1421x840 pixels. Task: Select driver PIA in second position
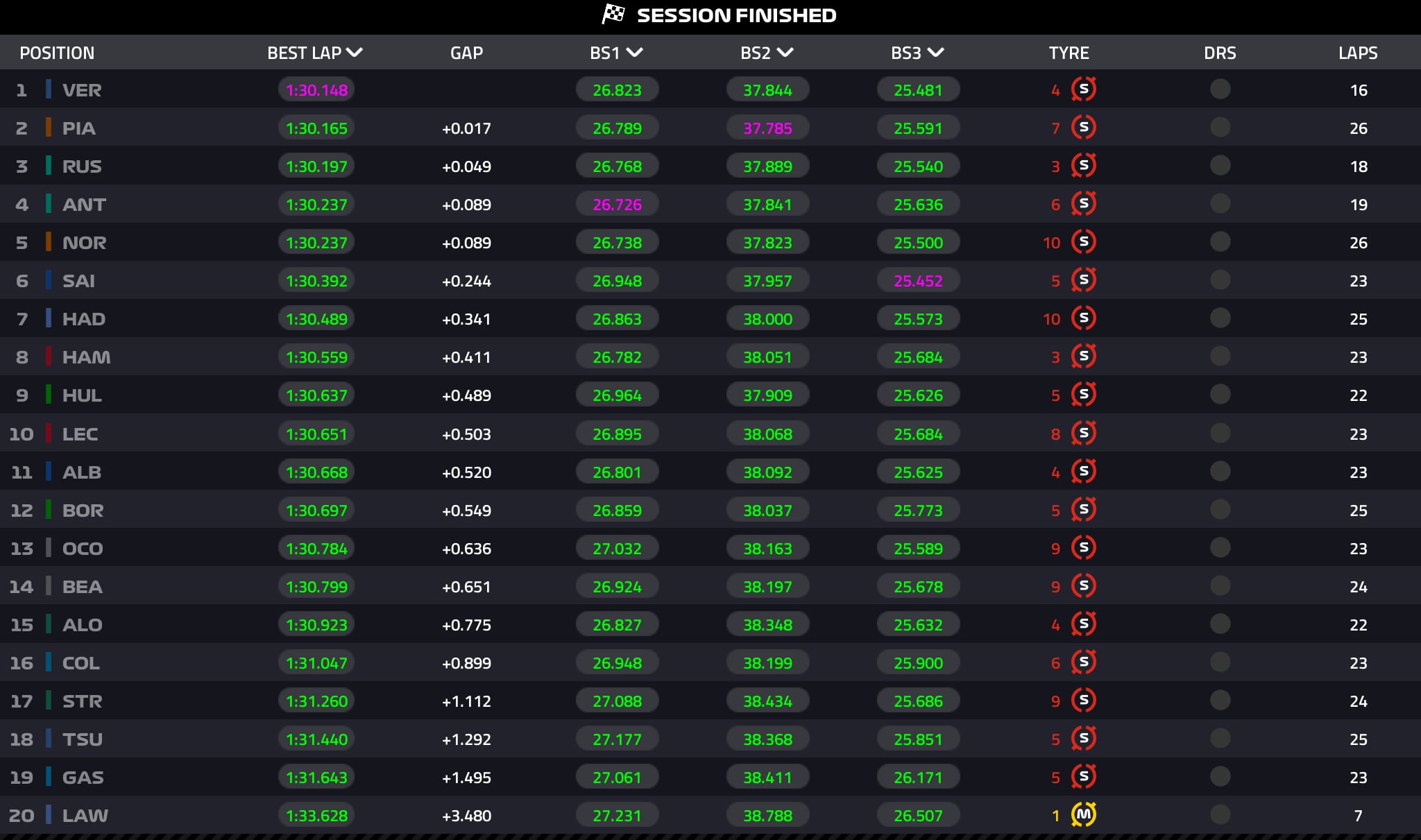point(78,128)
